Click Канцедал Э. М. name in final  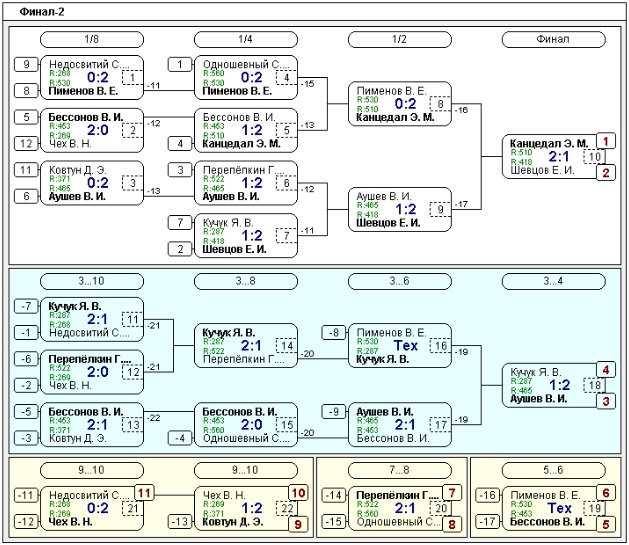pos(549,144)
